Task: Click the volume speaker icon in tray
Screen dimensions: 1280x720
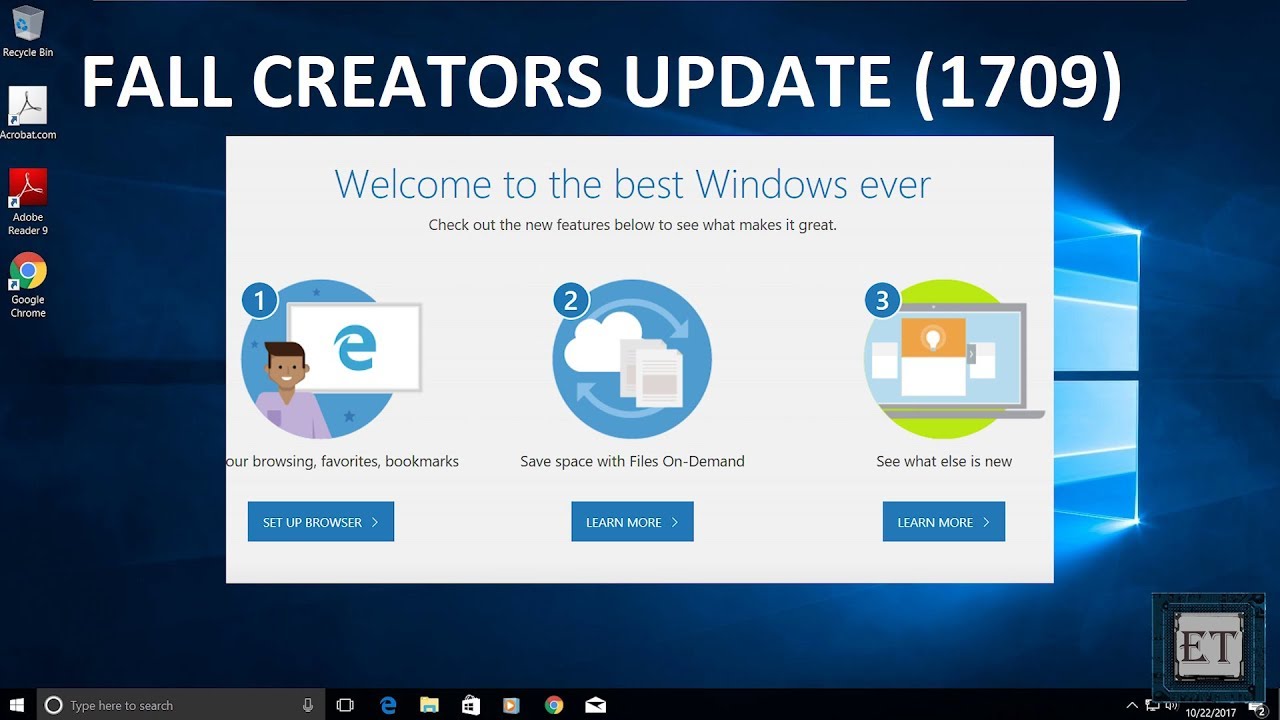Action: (1171, 705)
